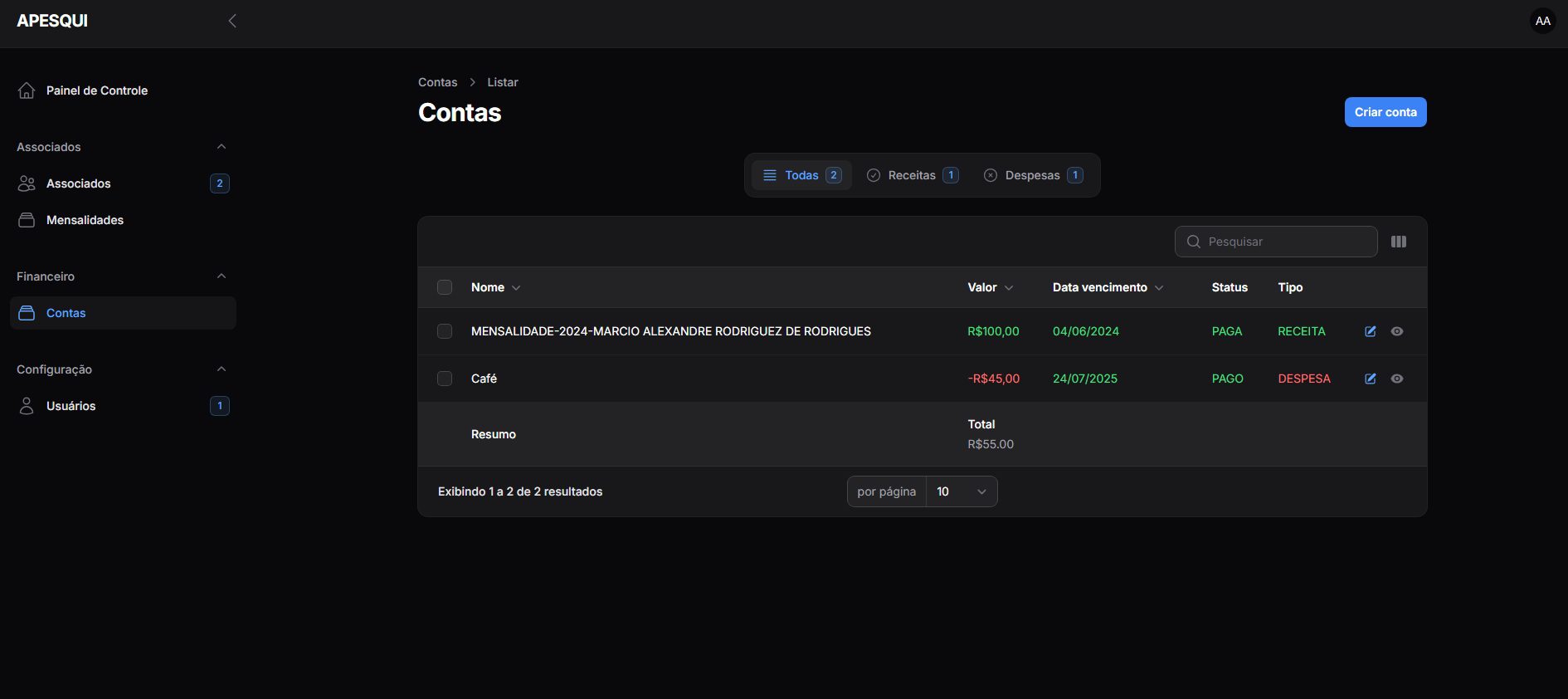Collapse the Financeiro sidebar group

coord(221,276)
